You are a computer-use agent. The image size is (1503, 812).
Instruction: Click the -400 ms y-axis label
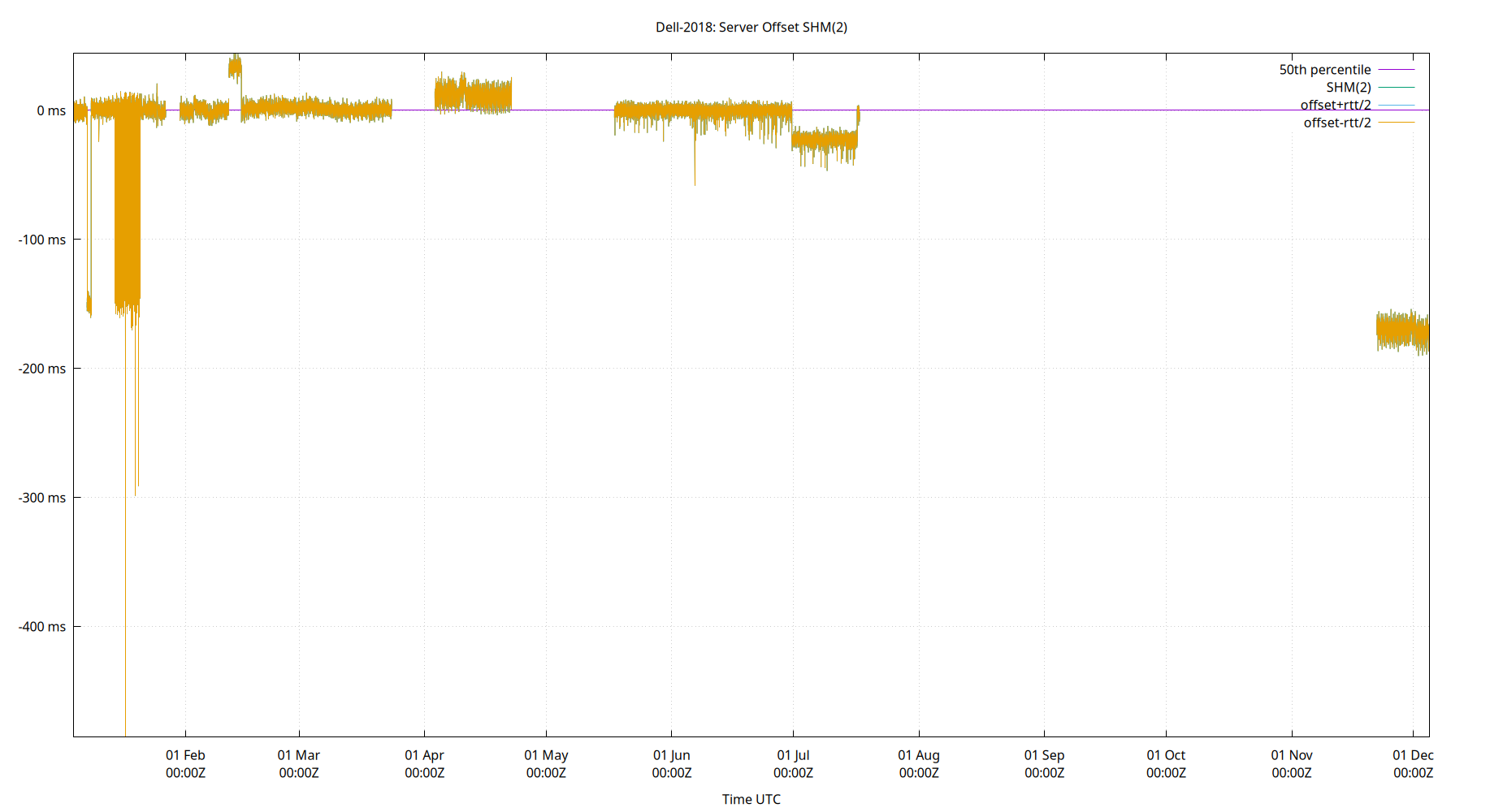point(43,626)
